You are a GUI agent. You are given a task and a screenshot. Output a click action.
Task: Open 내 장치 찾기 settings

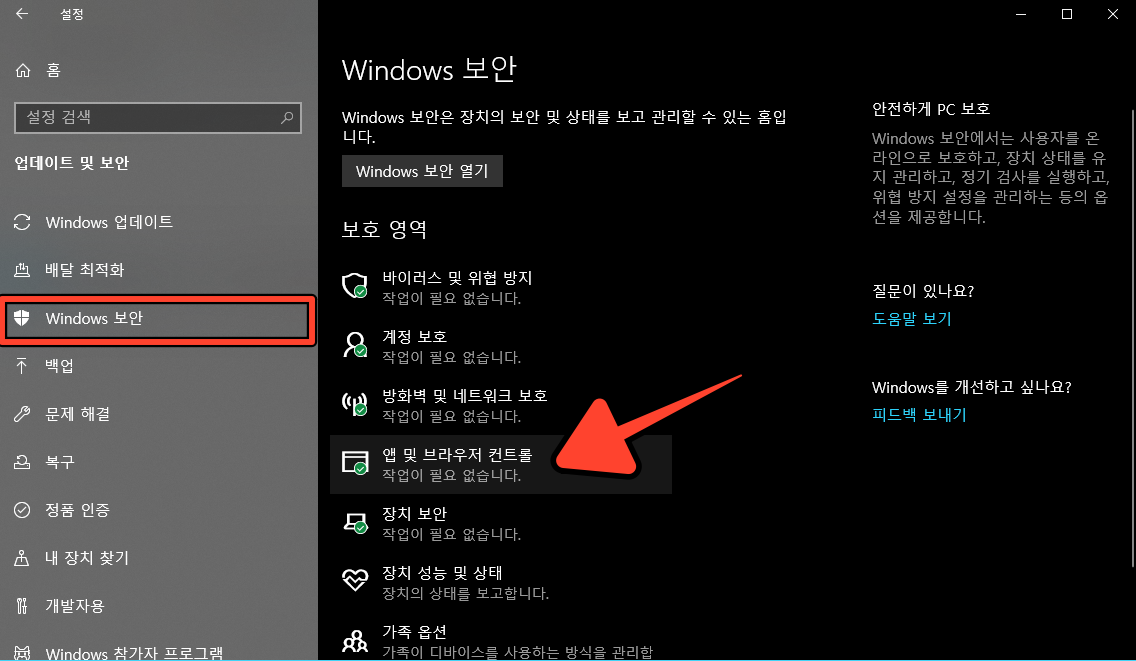[159, 557]
